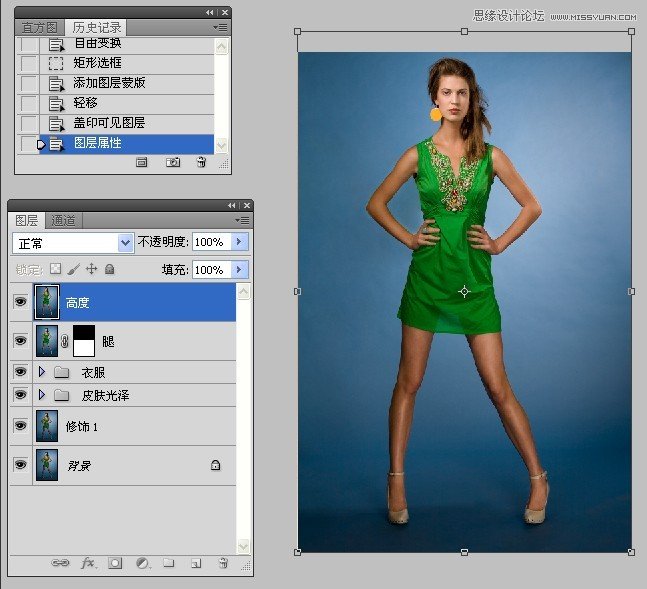Open the 不透明度 opacity slider arrow
This screenshot has width=647, height=589.
click(239, 242)
